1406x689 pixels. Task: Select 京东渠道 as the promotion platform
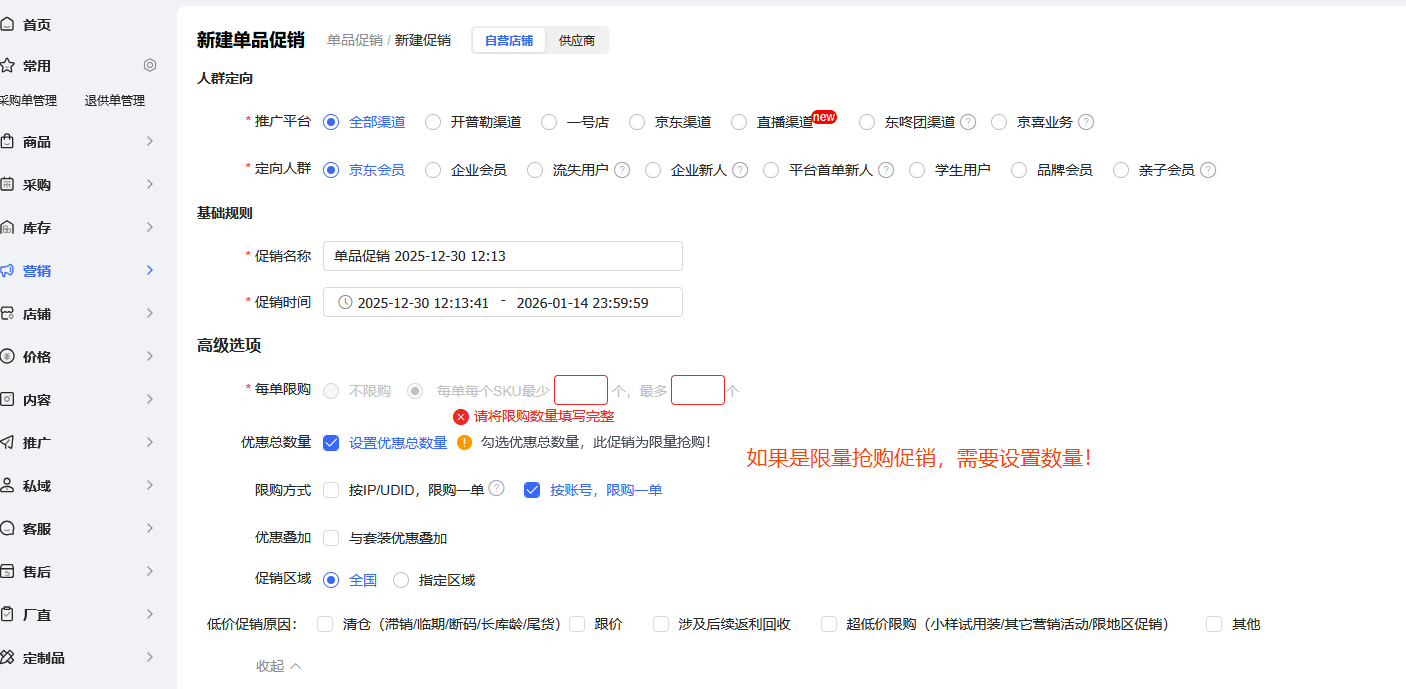(x=637, y=122)
